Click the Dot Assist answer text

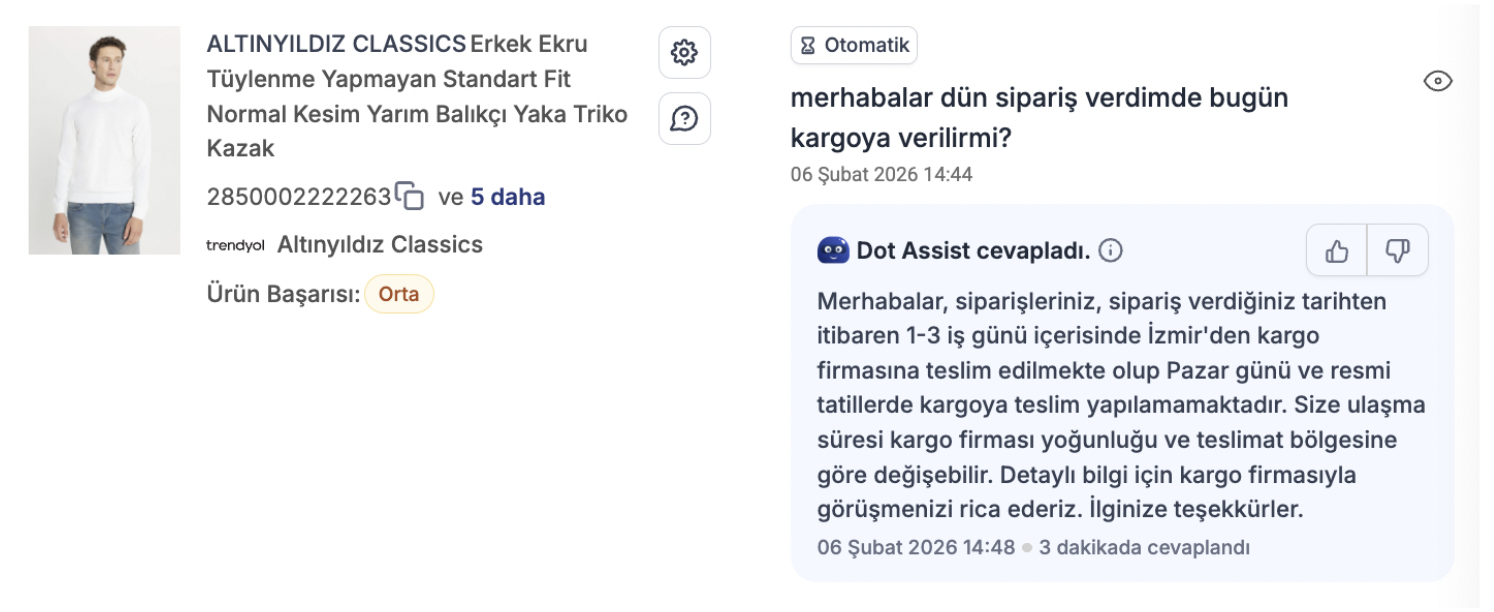coord(1120,405)
